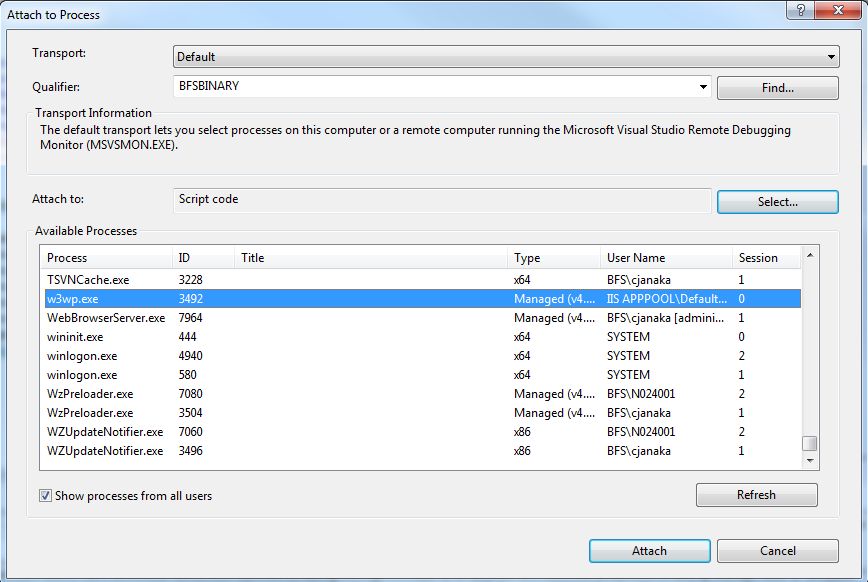Click the down arrow of the process list scrollbar

click(810, 460)
